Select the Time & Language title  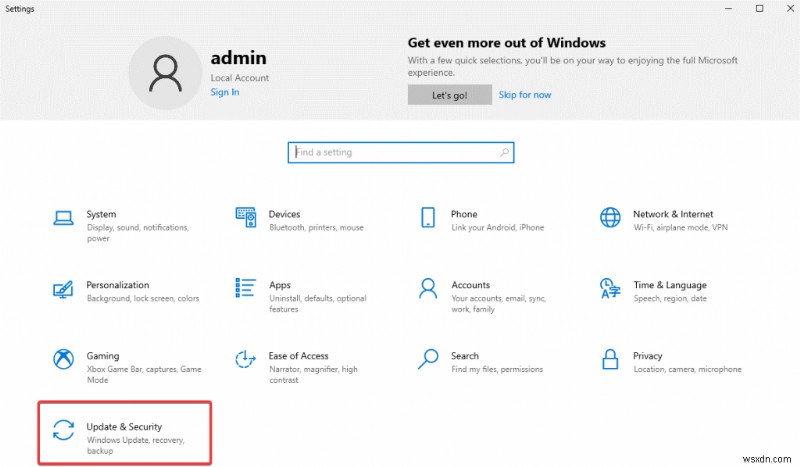670,285
